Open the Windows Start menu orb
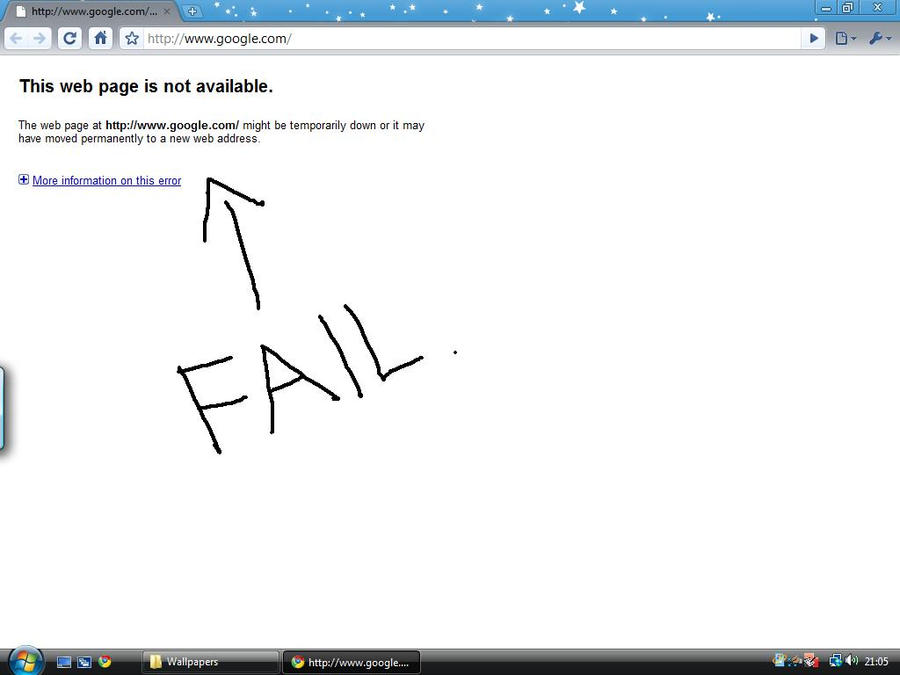 coord(26,661)
